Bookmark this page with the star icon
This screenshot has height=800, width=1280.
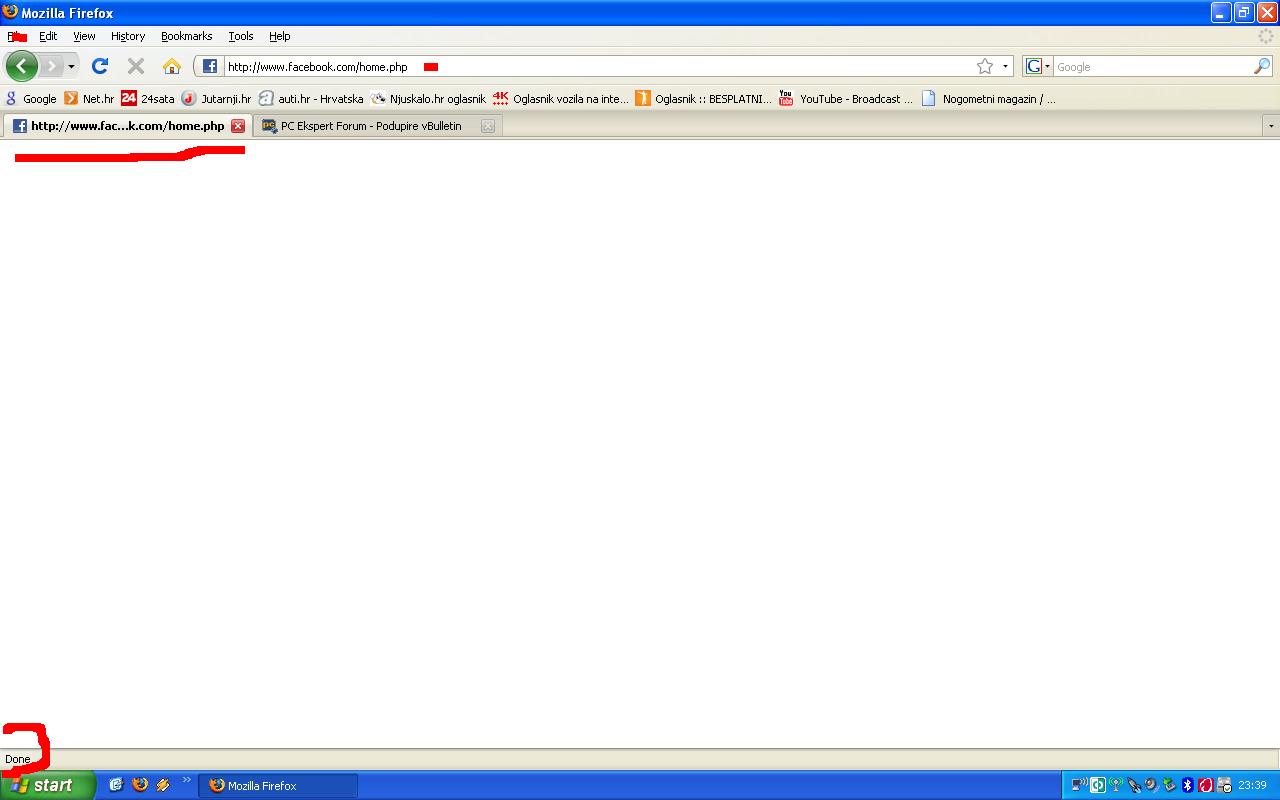[x=985, y=66]
